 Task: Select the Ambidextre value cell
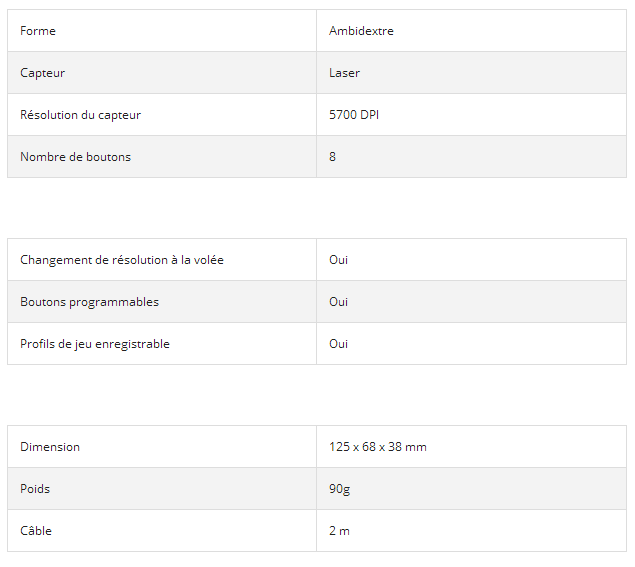(x=361, y=31)
